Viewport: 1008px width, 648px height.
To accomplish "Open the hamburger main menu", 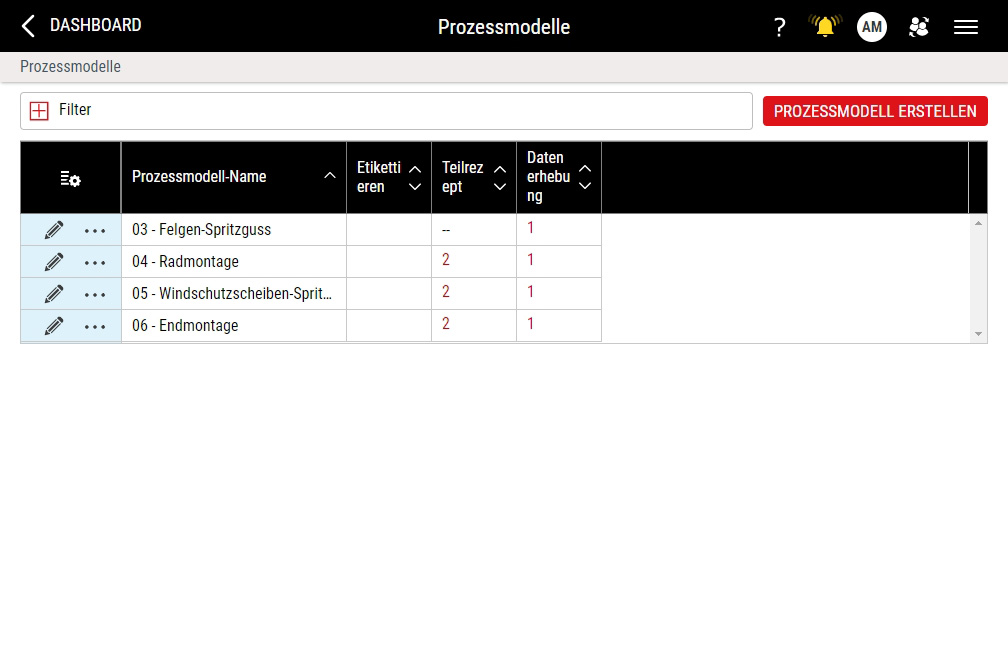I will point(966,27).
